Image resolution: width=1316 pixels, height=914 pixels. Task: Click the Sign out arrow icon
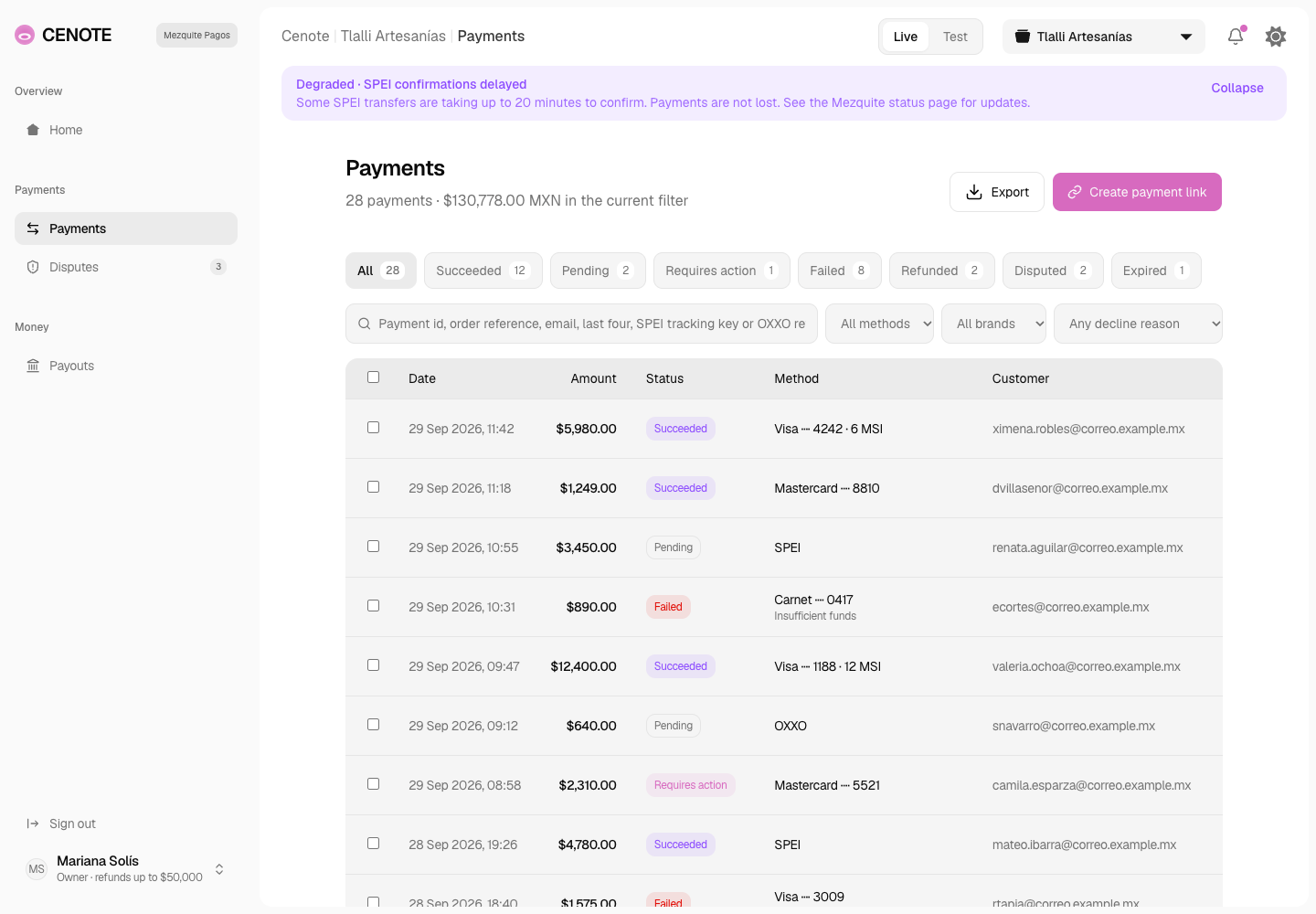(x=33, y=824)
